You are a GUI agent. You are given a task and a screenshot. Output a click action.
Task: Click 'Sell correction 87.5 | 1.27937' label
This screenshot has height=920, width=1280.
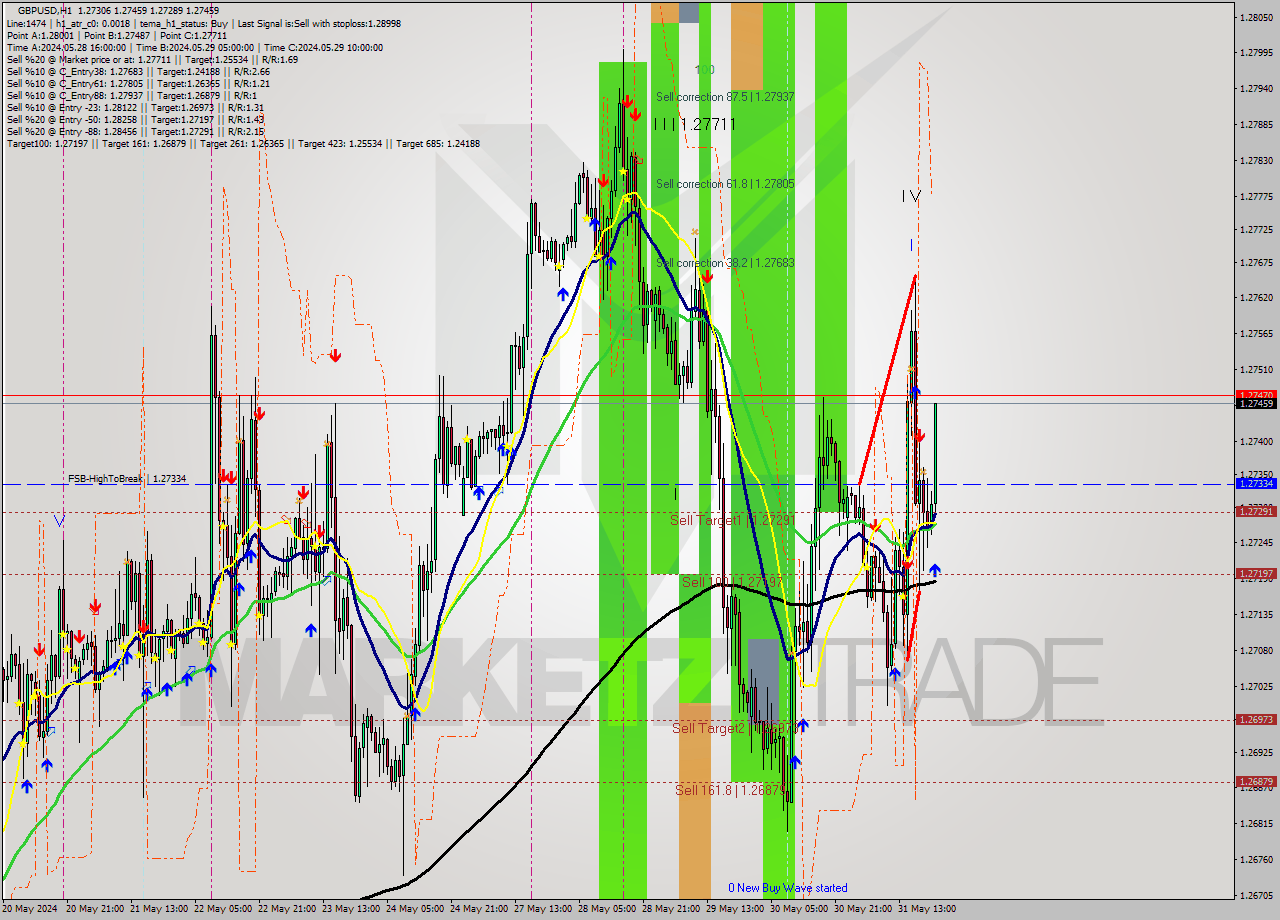click(725, 97)
